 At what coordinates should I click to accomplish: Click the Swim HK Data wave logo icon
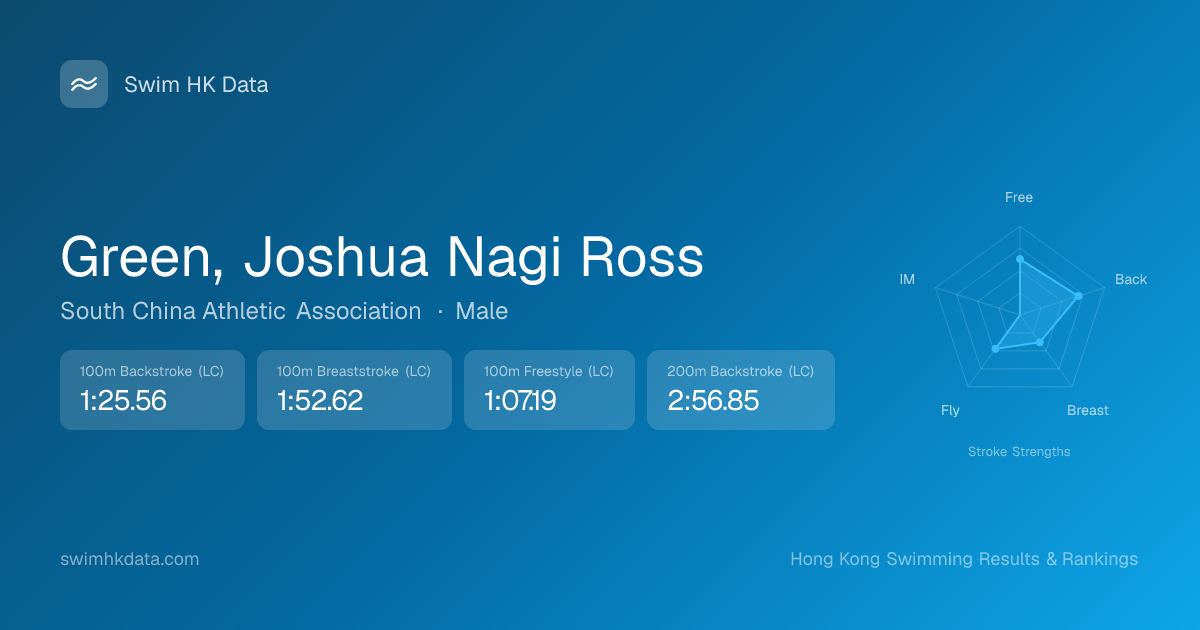tap(84, 84)
